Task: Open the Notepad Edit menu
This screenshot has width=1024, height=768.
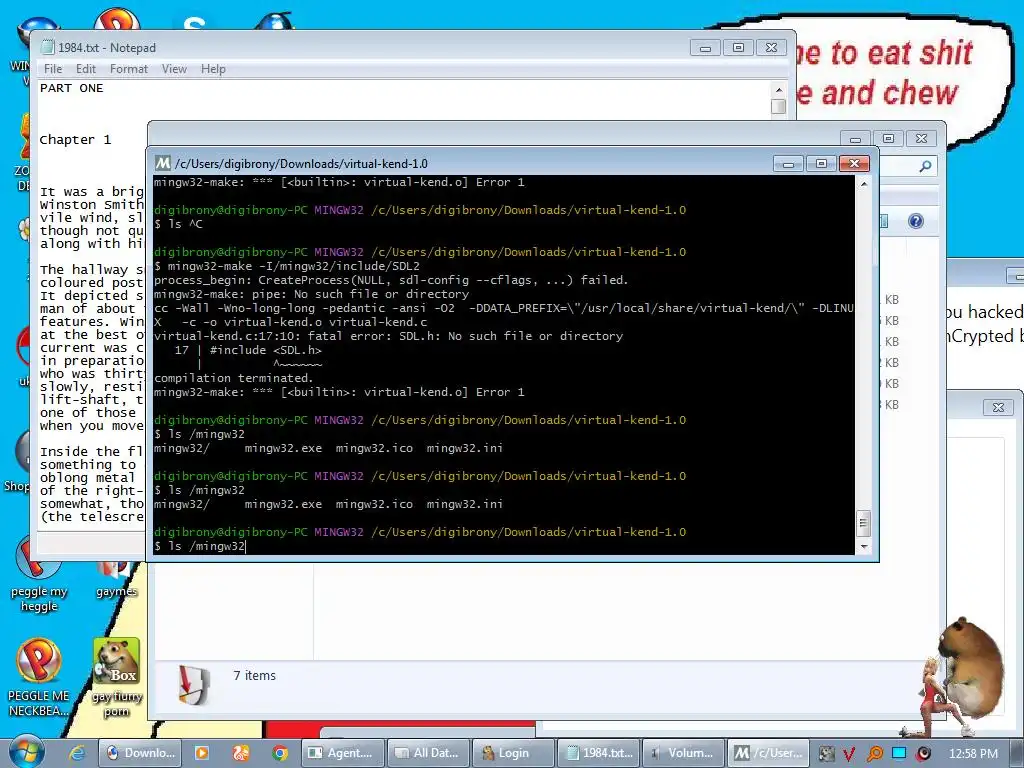Action: coord(86,69)
